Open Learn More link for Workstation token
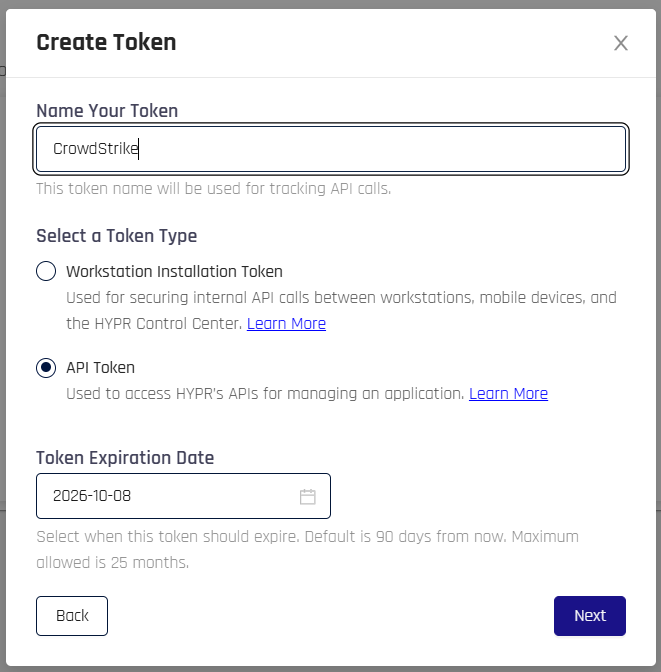The image size is (661, 672). tap(286, 324)
